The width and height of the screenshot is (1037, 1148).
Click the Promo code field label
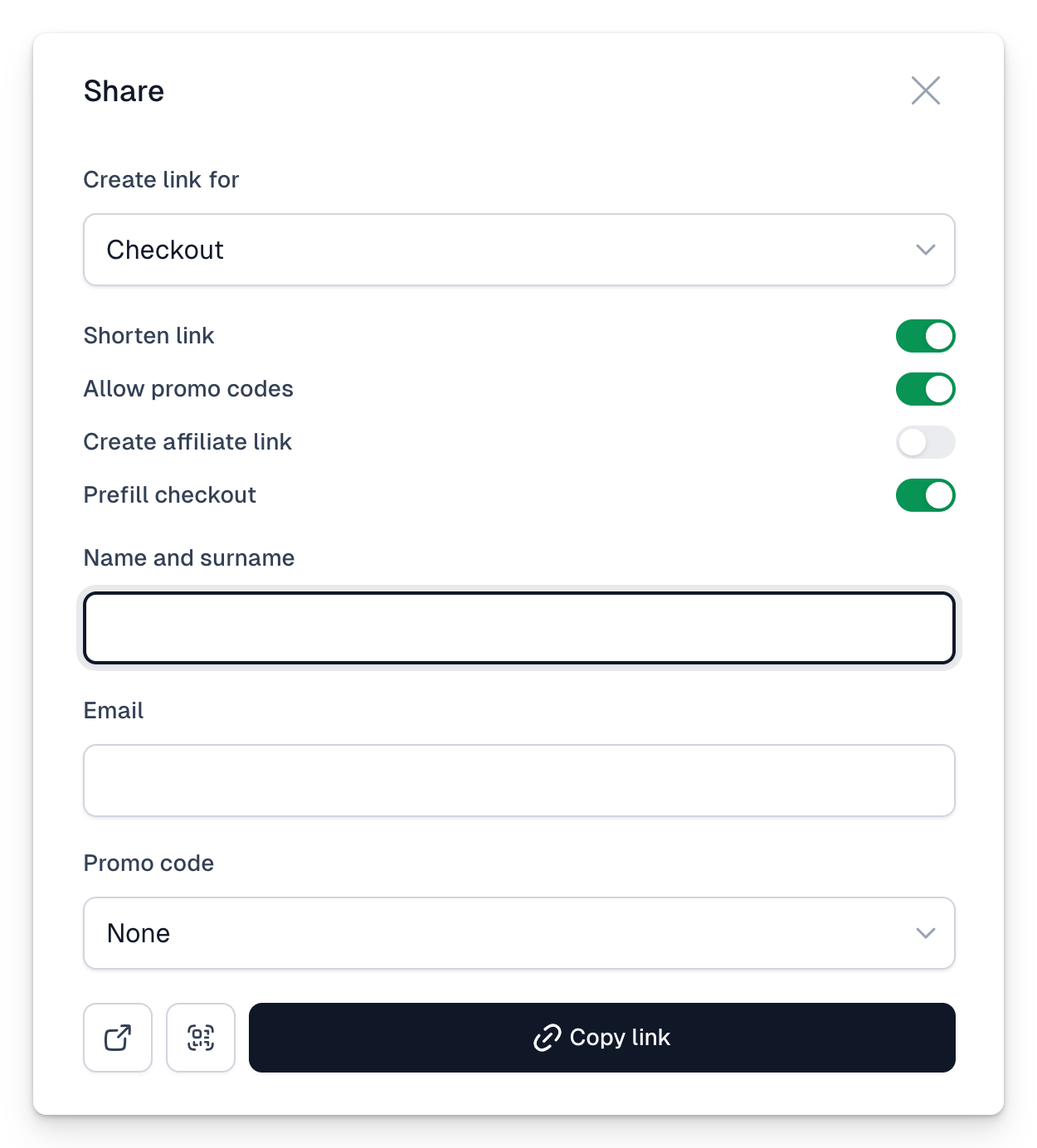[149, 863]
